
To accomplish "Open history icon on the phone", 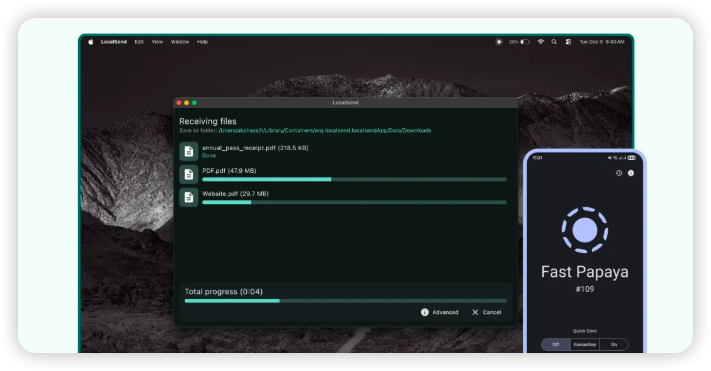I will click(x=618, y=173).
